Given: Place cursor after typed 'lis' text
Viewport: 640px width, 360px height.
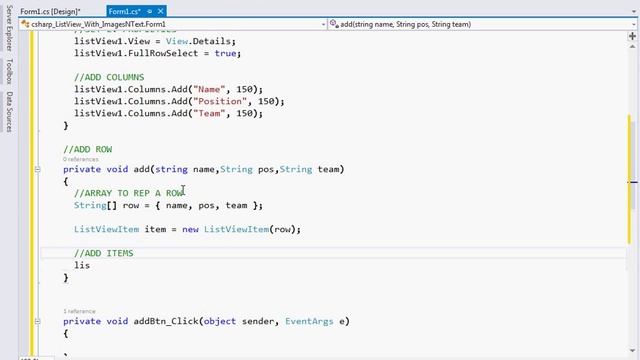Looking at the screenshot, I should coord(90,265).
